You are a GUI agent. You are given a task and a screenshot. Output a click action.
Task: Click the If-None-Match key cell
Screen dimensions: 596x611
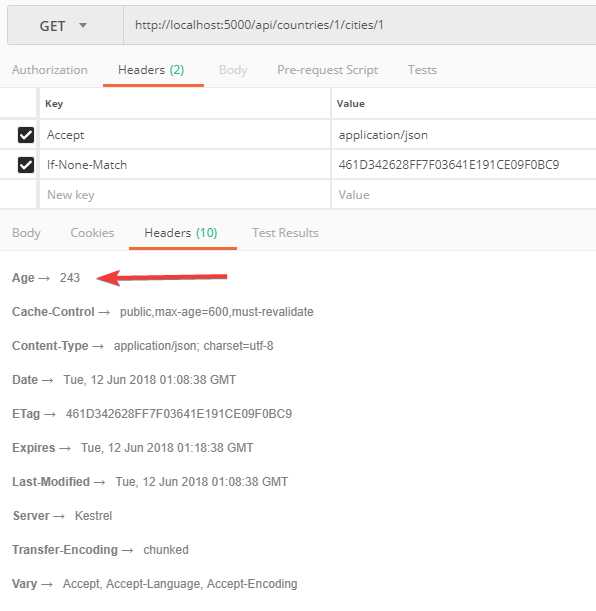point(185,165)
